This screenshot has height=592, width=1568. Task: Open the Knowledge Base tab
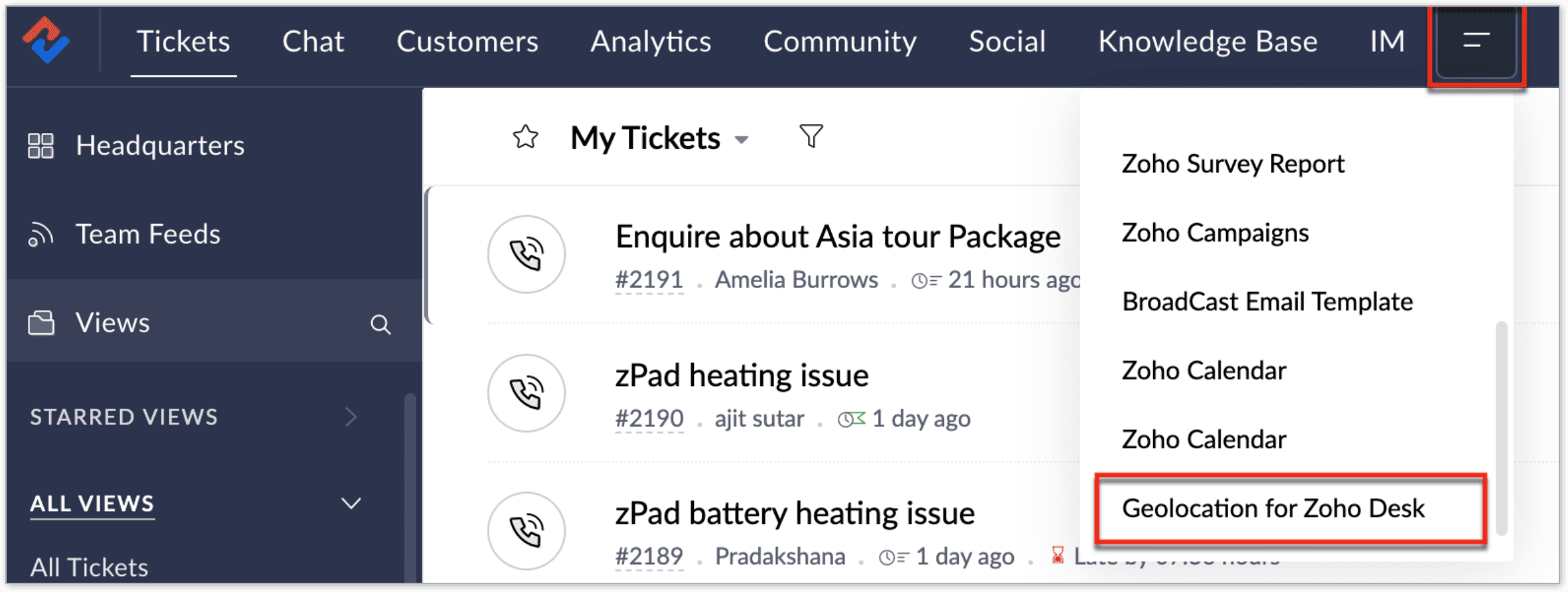pyautogui.click(x=1207, y=41)
